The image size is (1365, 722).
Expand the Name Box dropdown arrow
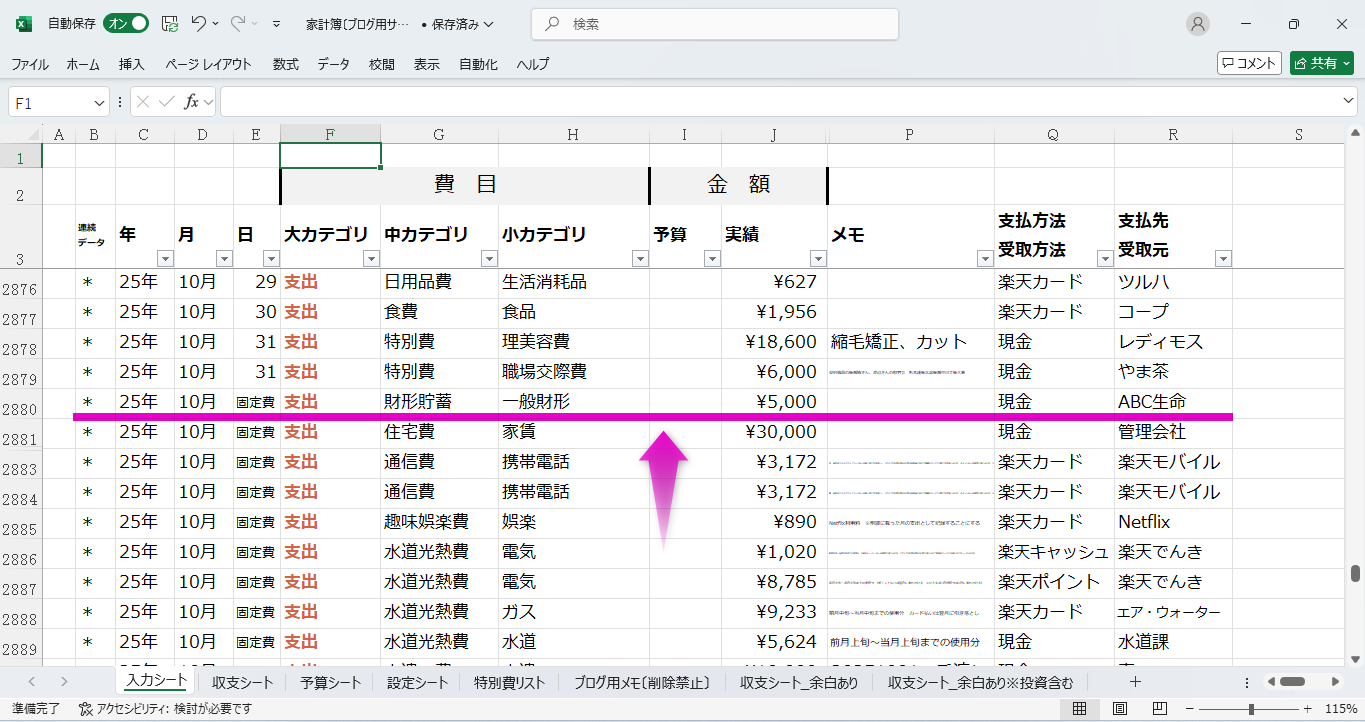point(99,102)
